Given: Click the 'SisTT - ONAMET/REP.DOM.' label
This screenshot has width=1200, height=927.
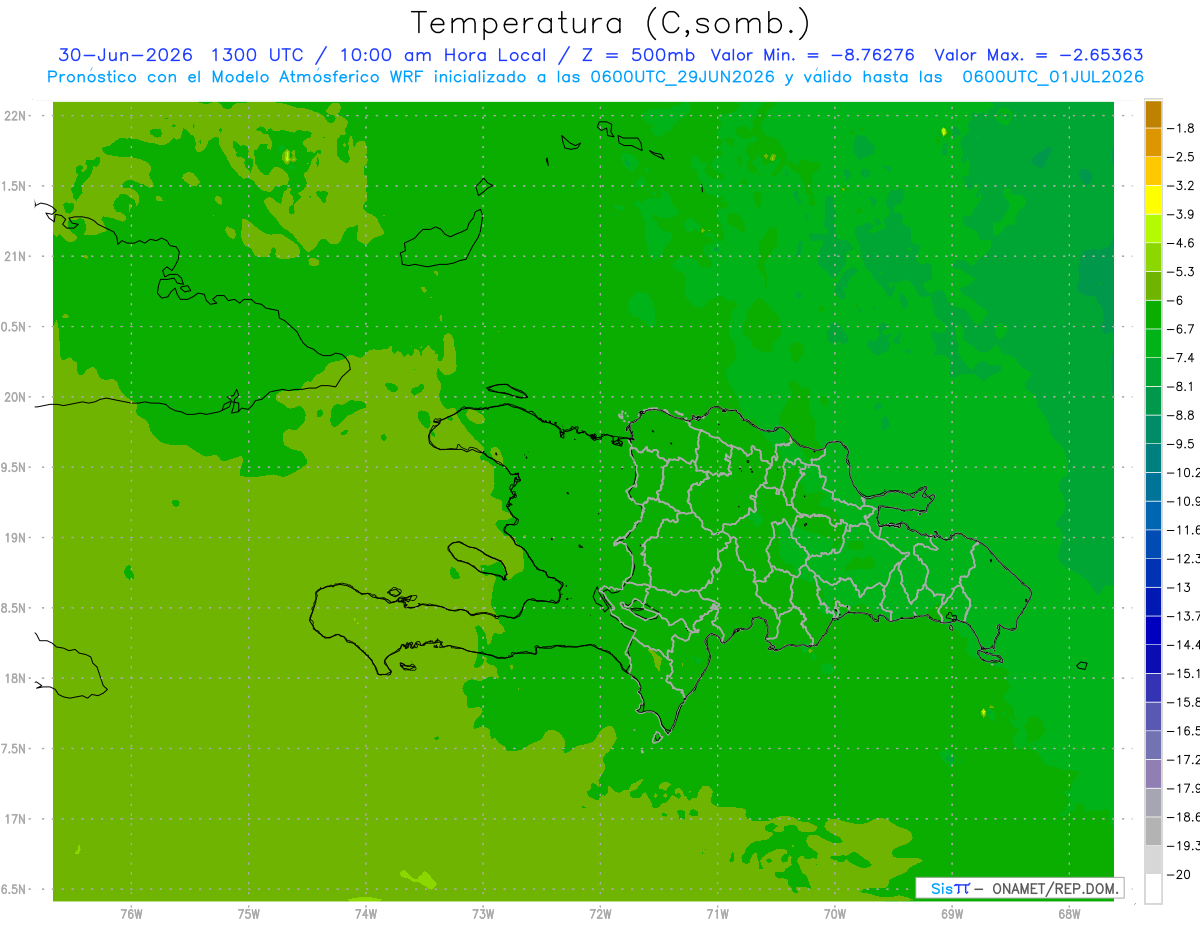Looking at the screenshot, I should [x=1019, y=888].
